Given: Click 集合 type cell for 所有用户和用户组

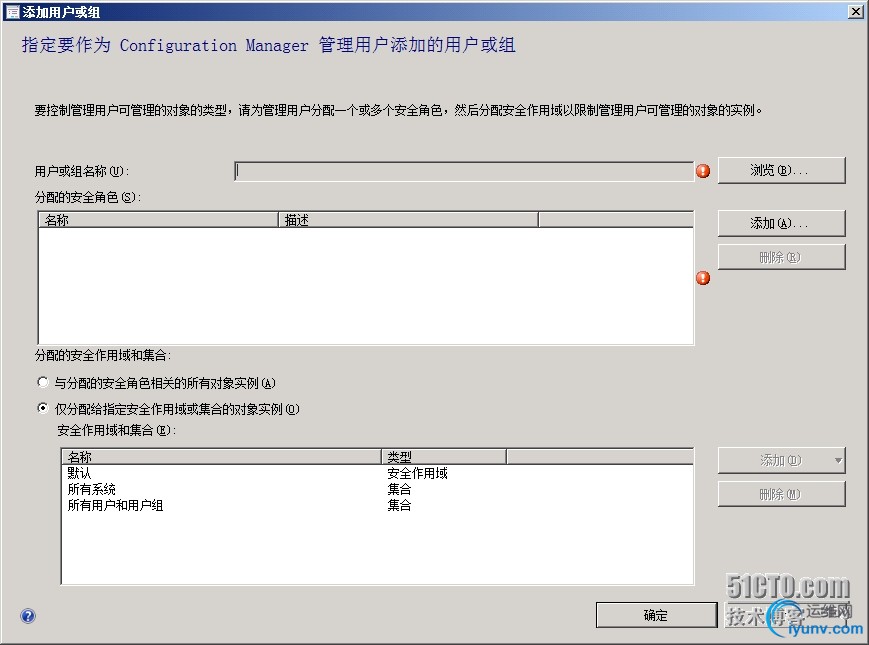Looking at the screenshot, I should click(399, 505).
